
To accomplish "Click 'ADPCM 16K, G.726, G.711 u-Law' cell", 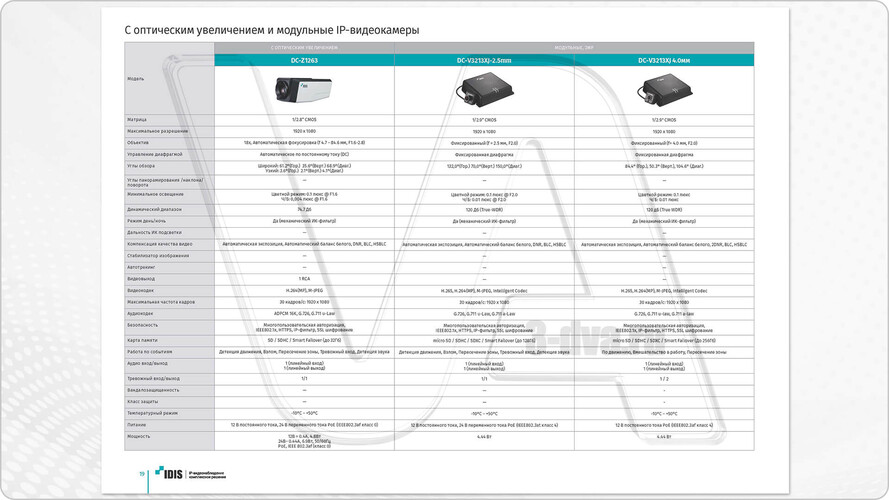I will (304, 313).
